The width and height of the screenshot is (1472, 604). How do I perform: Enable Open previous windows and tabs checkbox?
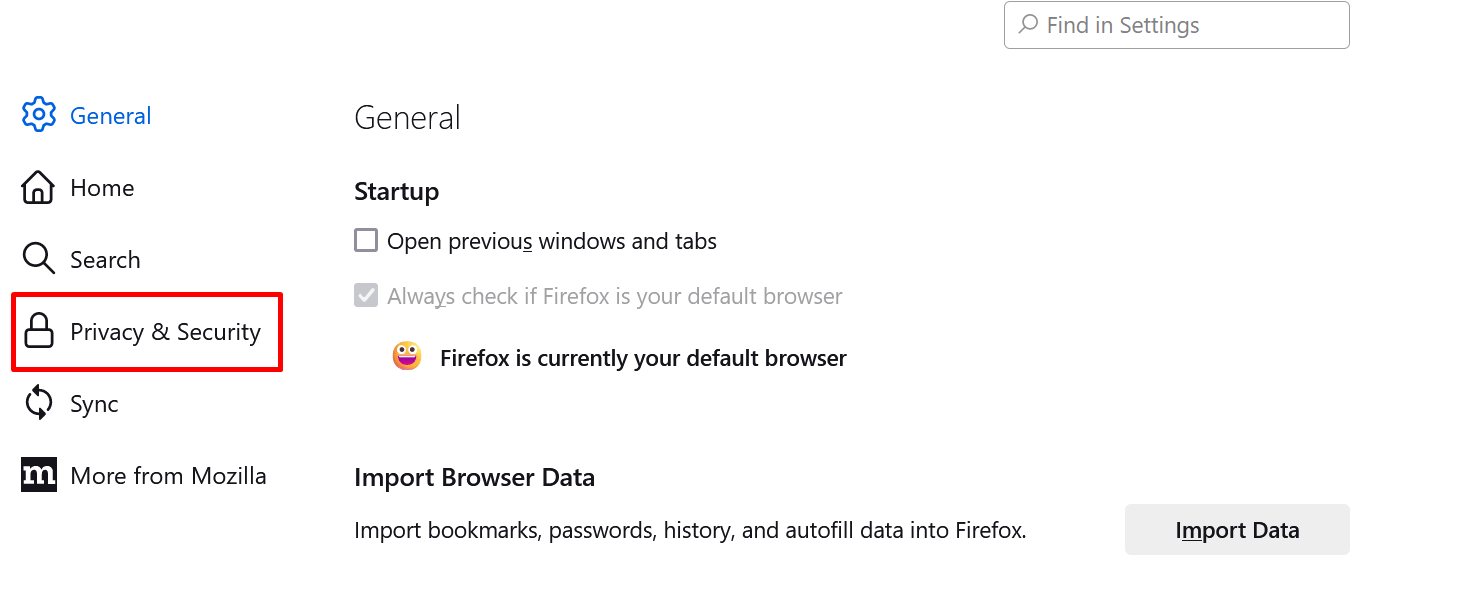[366, 241]
